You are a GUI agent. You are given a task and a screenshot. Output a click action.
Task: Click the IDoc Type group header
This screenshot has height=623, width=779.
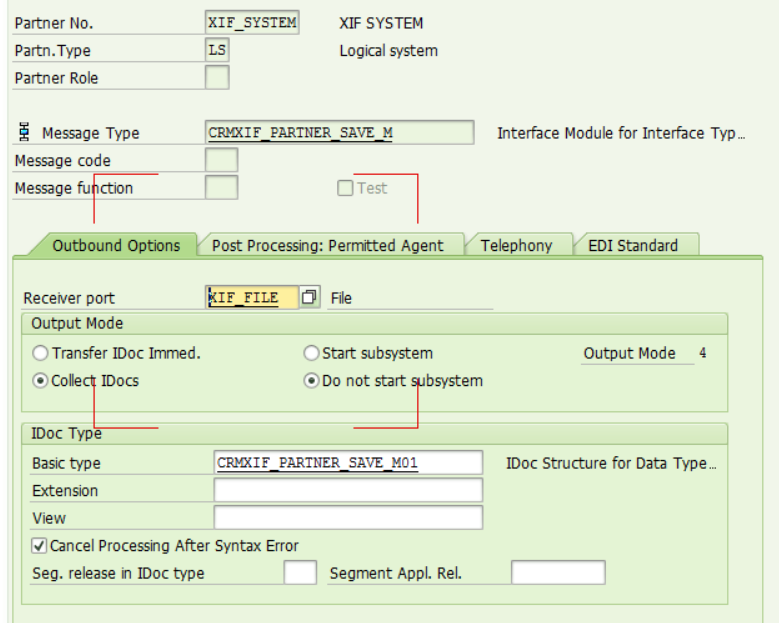click(x=375, y=434)
